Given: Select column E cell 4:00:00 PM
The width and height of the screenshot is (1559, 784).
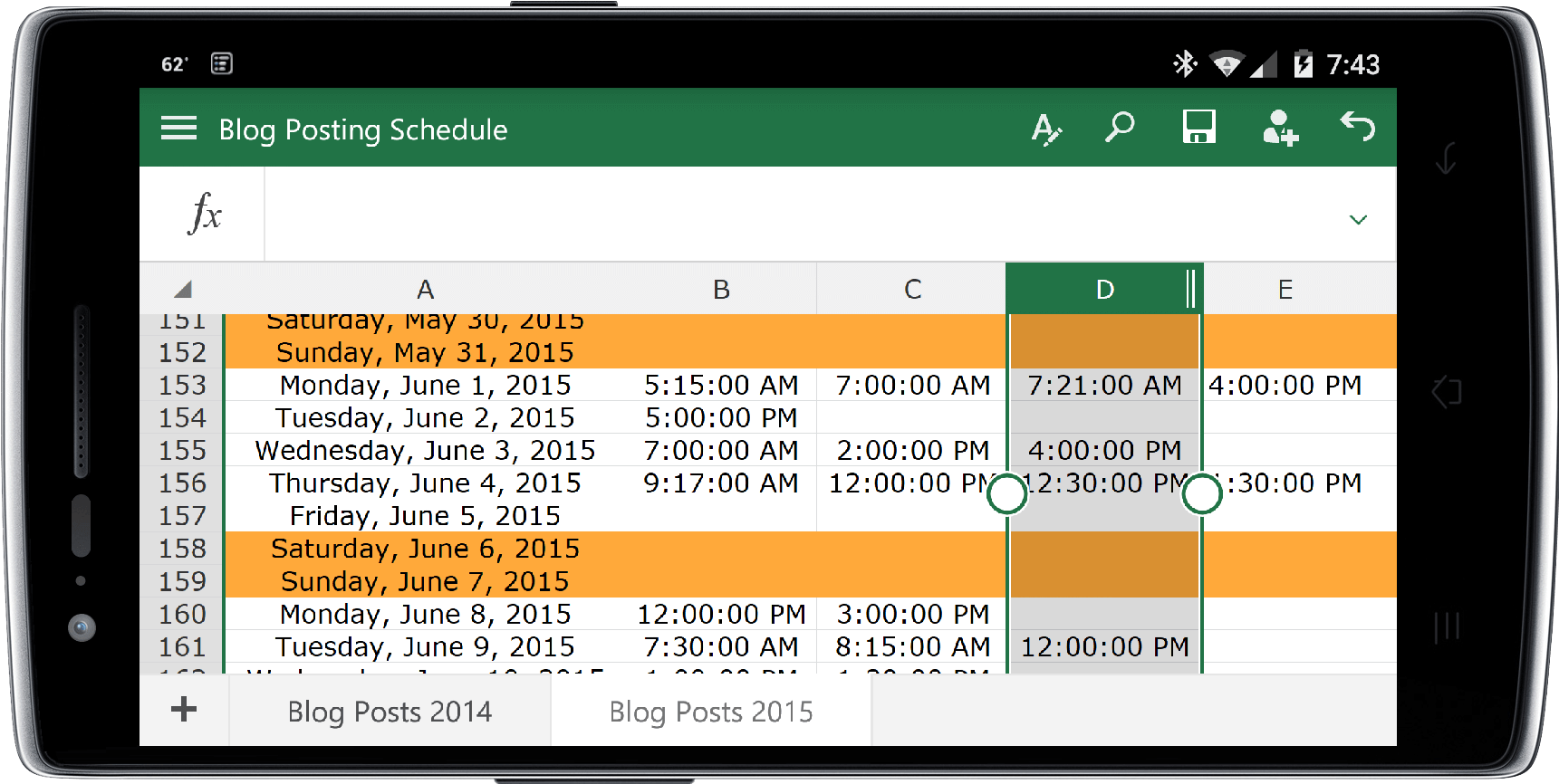Looking at the screenshot, I should pyautogui.click(x=1285, y=385).
